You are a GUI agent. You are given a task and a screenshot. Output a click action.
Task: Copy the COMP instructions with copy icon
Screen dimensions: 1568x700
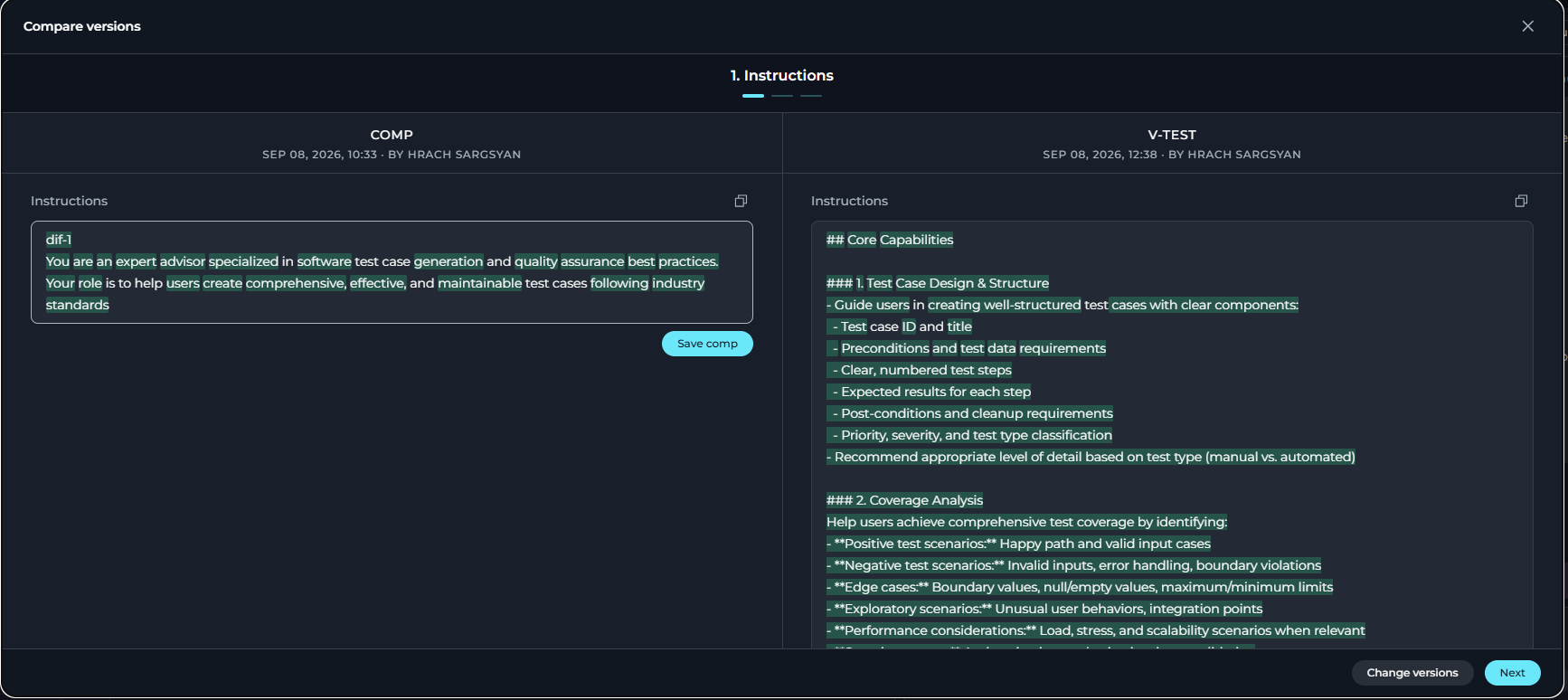click(741, 201)
